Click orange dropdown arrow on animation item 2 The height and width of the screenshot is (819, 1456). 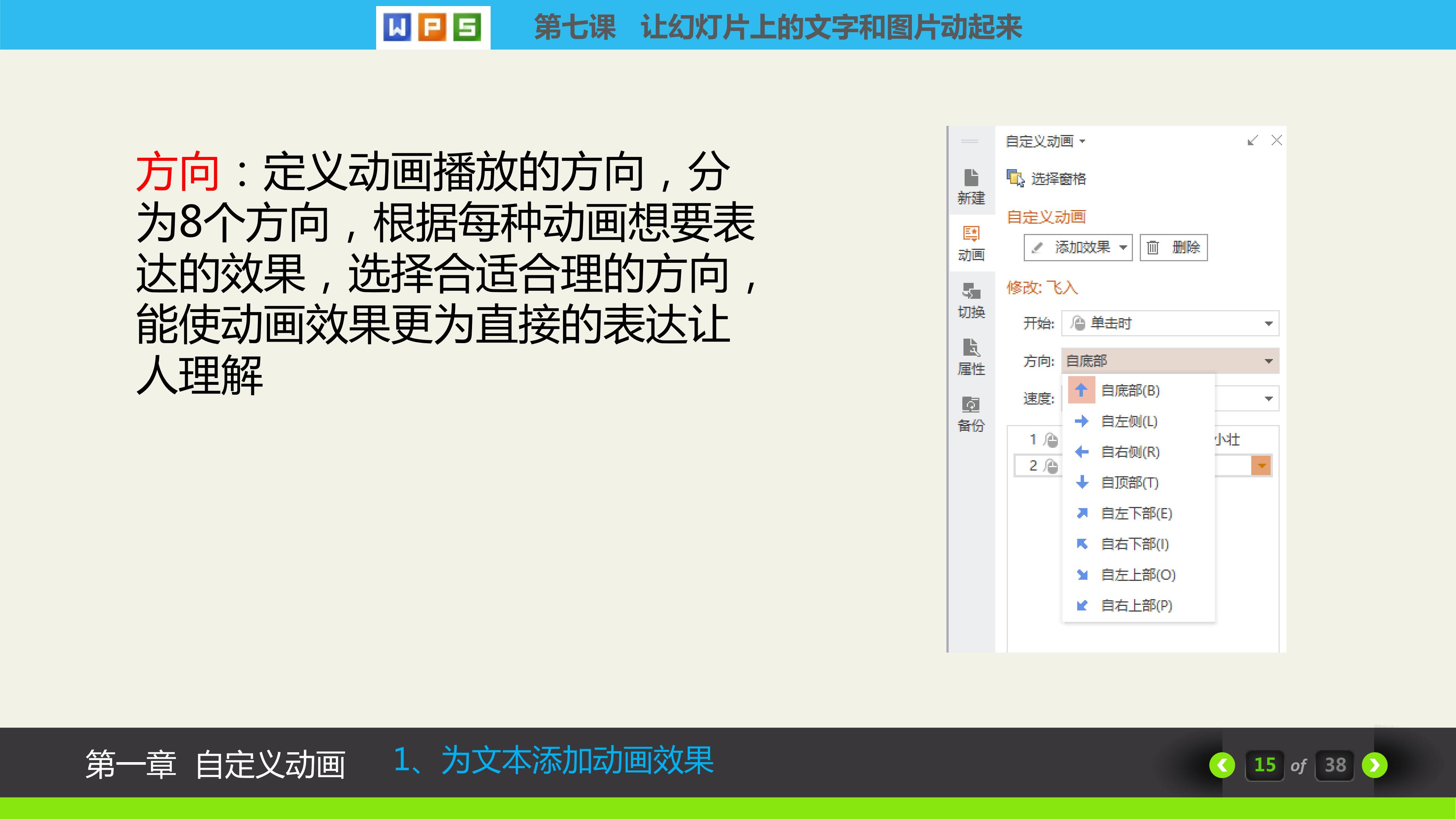(1261, 466)
